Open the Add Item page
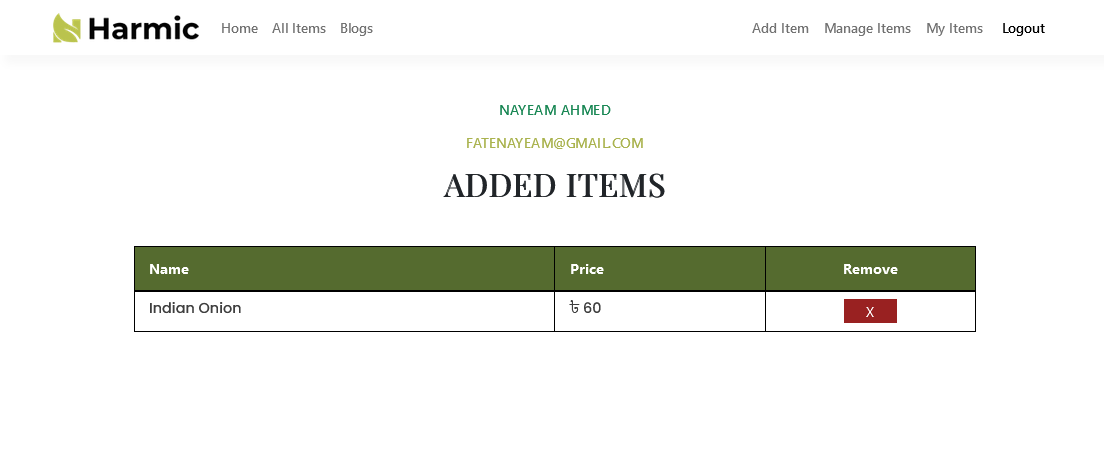Viewport: 1104px width, 466px height. [x=780, y=28]
